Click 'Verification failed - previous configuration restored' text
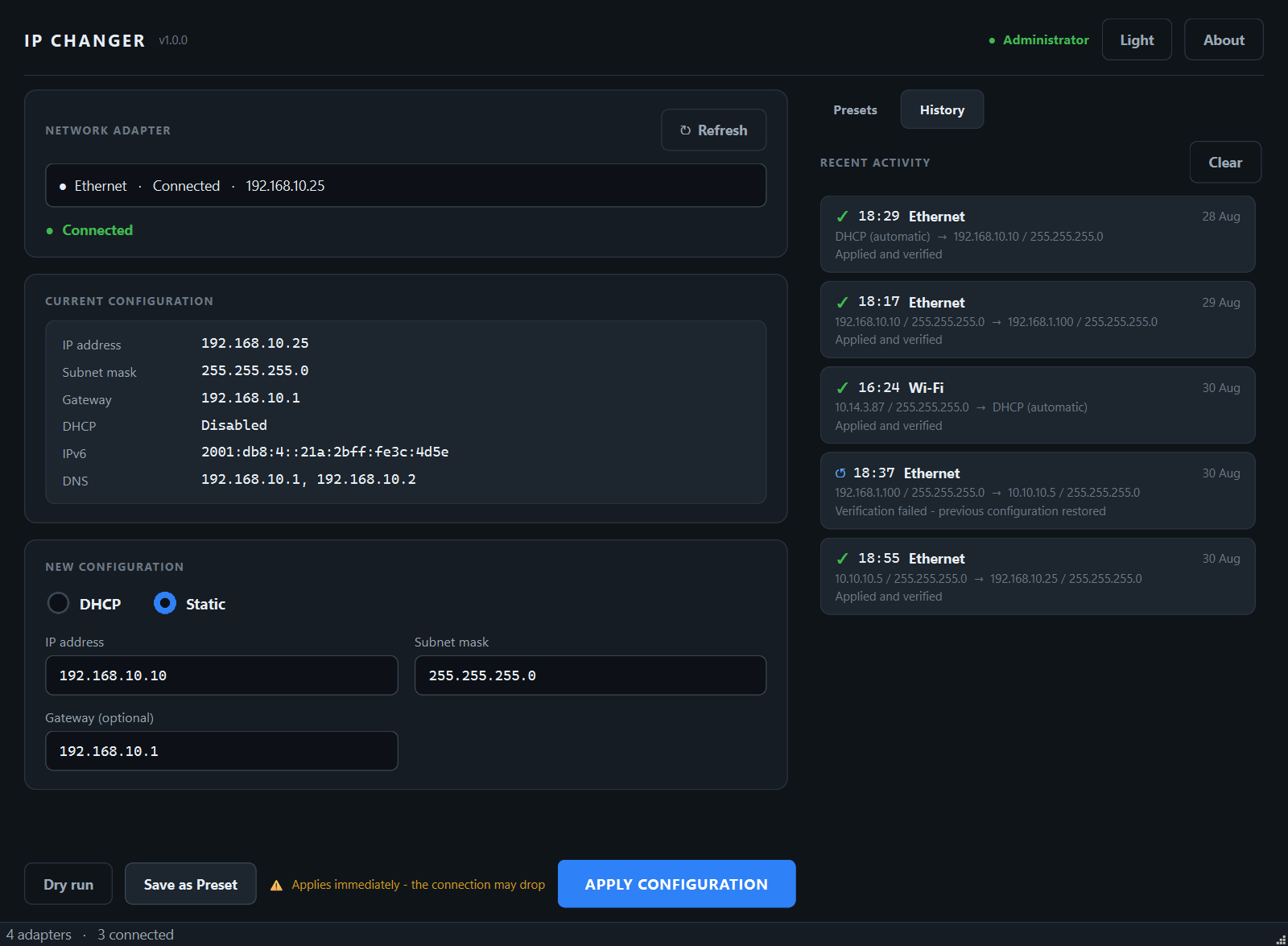Image resolution: width=1288 pixels, height=946 pixels. pos(970,511)
